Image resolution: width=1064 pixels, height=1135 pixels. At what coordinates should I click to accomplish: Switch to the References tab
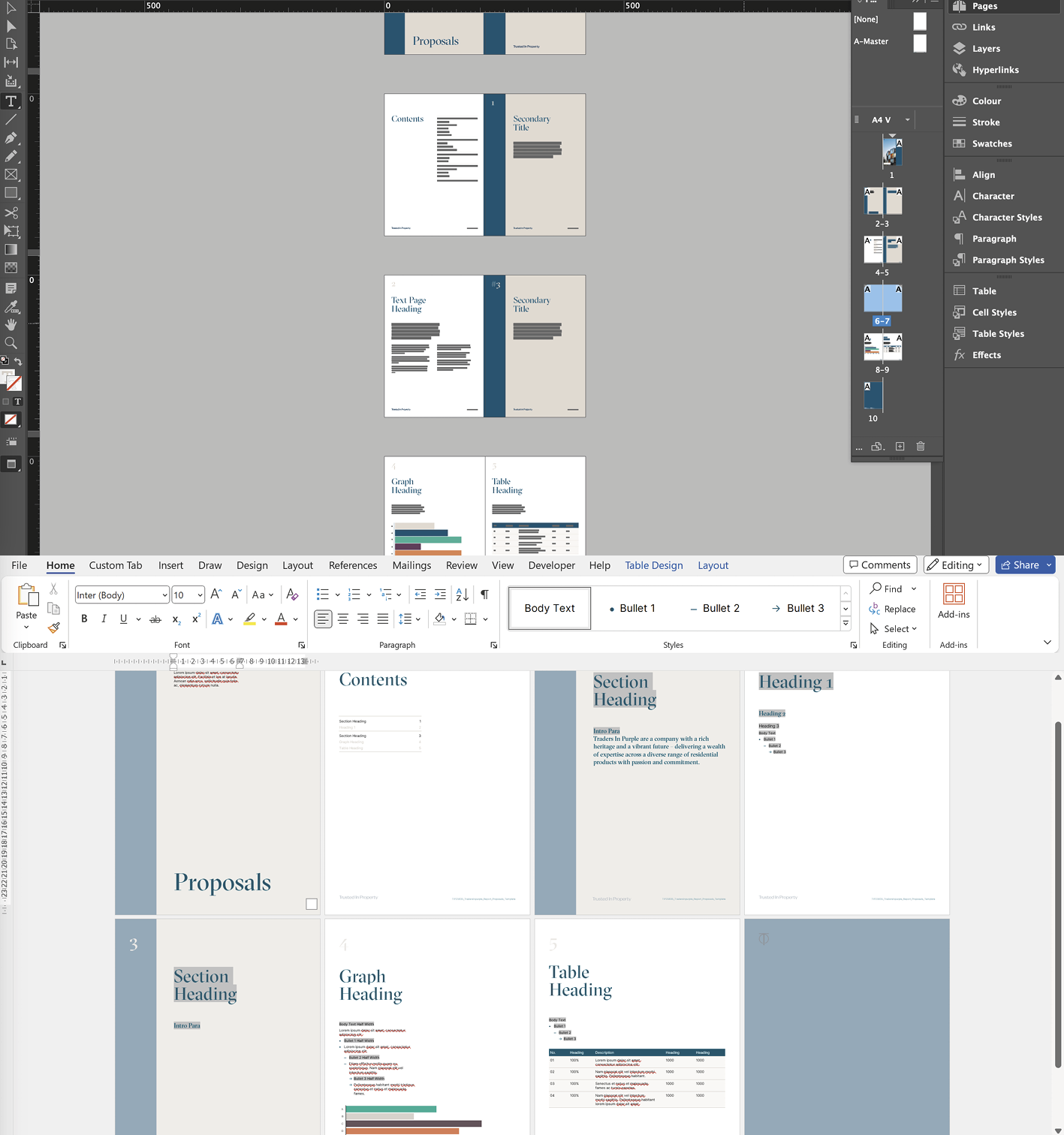tap(353, 565)
